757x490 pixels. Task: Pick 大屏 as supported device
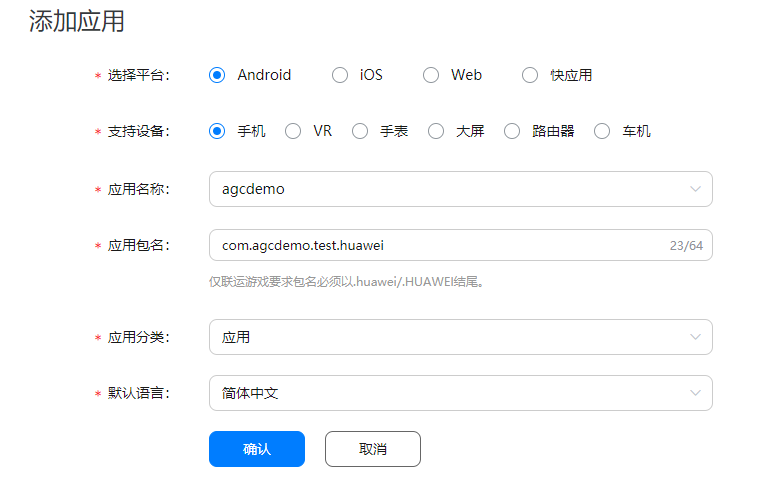[x=436, y=131]
